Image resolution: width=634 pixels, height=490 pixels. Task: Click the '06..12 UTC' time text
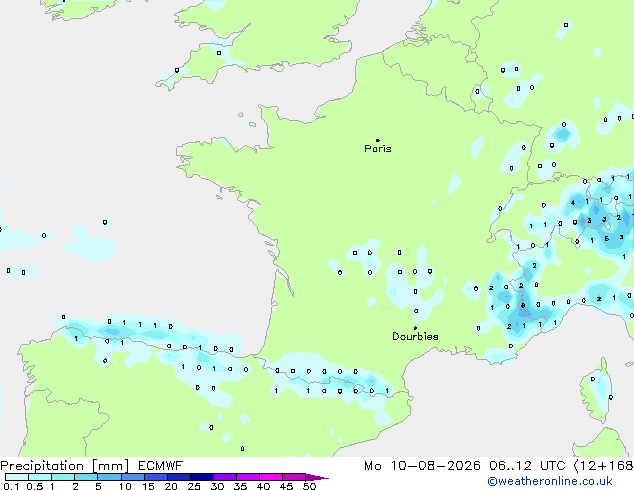[x=527, y=466]
